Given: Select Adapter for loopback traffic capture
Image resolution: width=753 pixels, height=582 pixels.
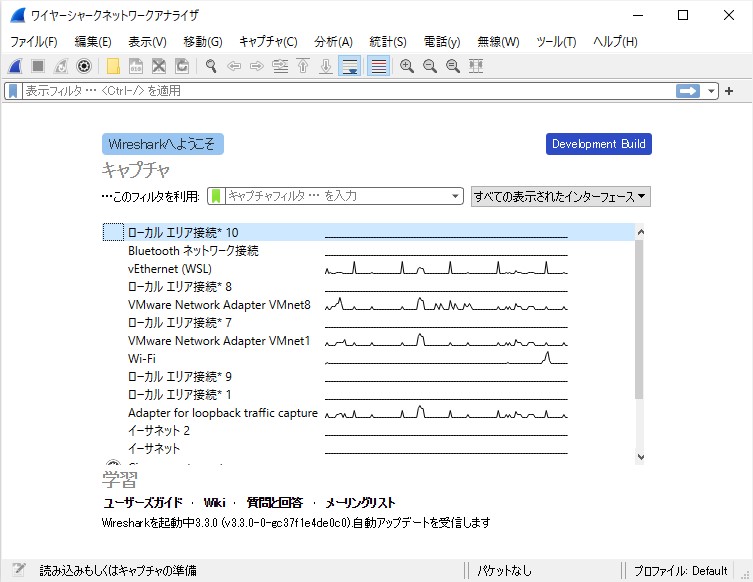Looking at the screenshot, I should 368,412.
